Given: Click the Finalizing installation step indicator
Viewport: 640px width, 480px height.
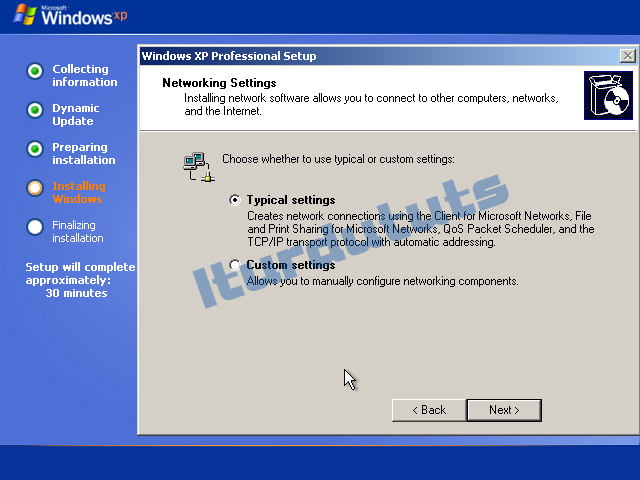Looking at the screenshot, I should [x=35, y=227].
